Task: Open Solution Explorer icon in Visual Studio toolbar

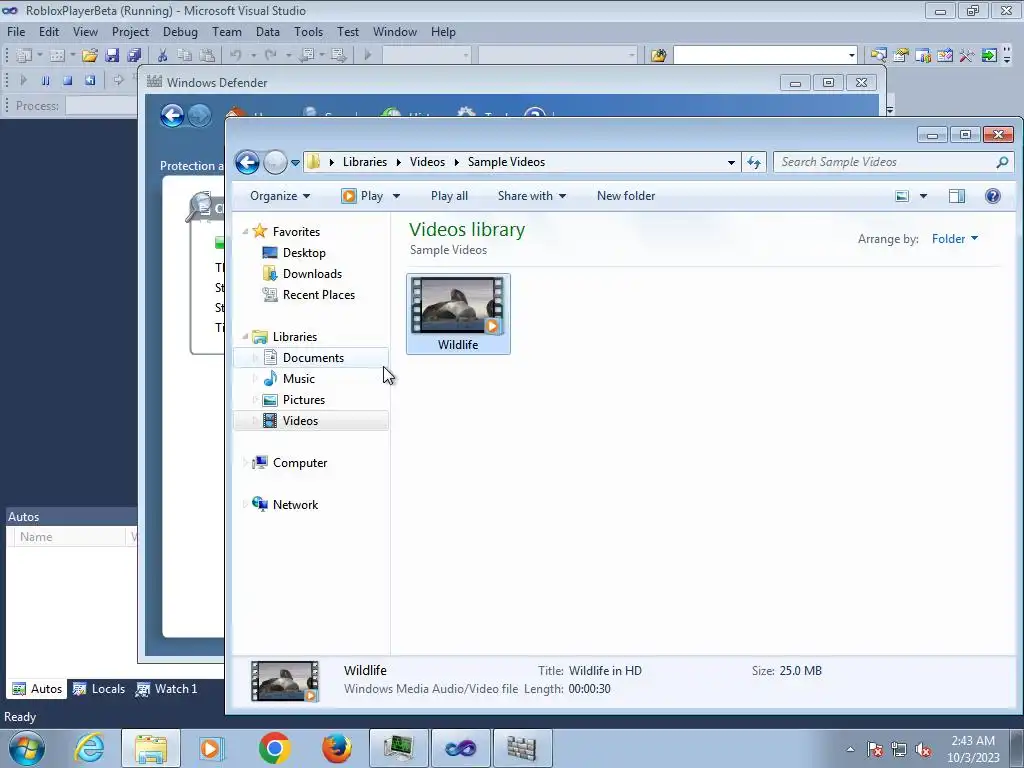Action: click(x=878, y=56)
